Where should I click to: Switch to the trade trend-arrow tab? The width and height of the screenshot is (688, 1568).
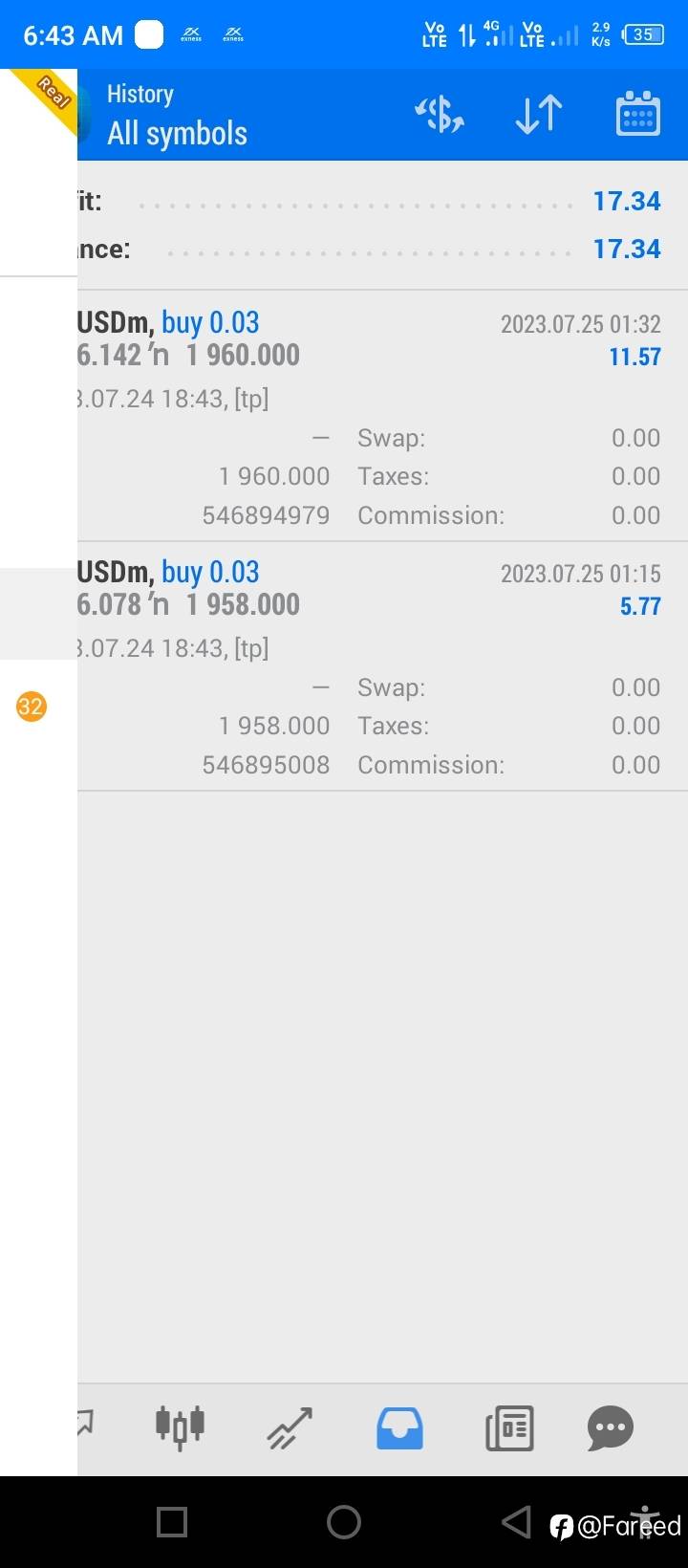(x=290, y=1428)
